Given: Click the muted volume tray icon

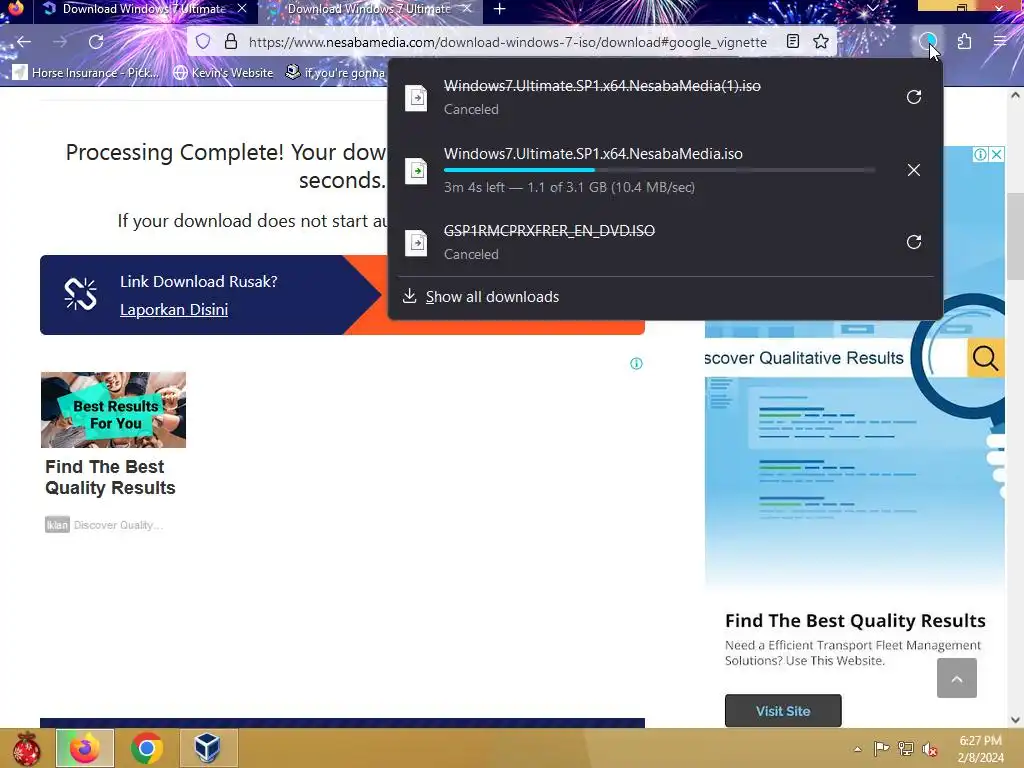Looking at the screenshot, I should (930, 749).
